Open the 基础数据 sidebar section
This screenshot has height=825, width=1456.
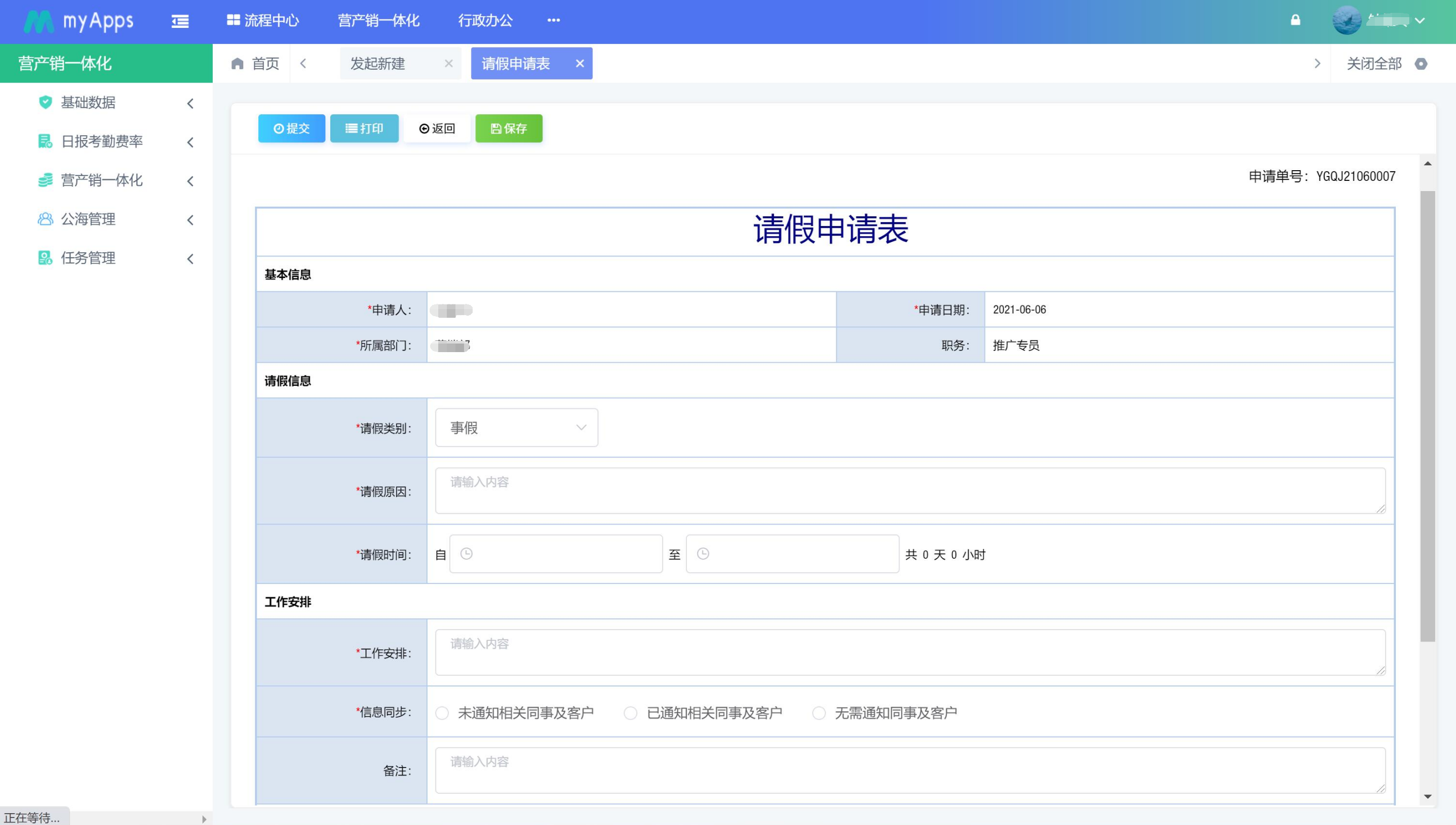coord(89,103)
